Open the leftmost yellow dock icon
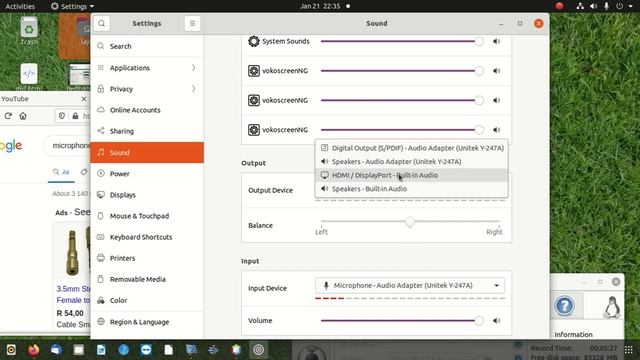Image resolution: width=640 pixels, height=360 pixels. (11, 350)
